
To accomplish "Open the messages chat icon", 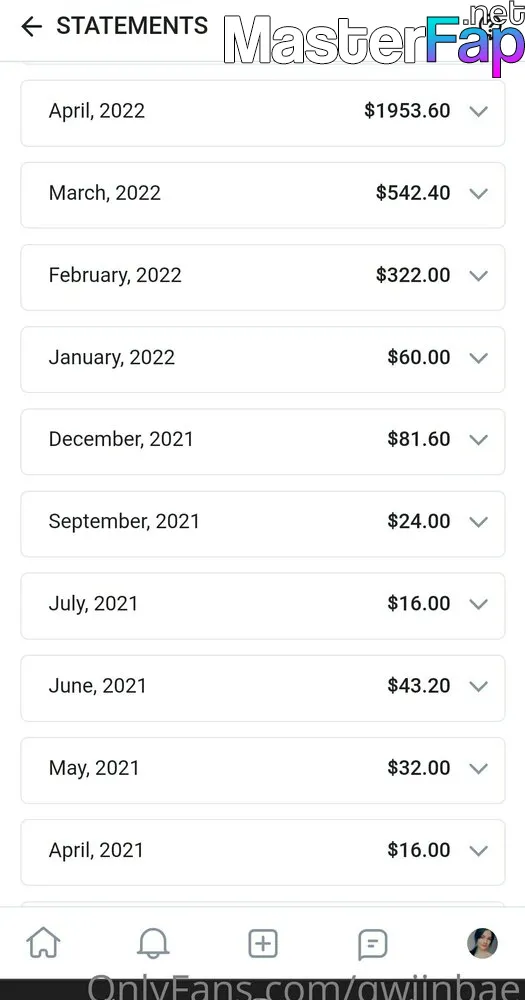I will click(x=373, y=944).
